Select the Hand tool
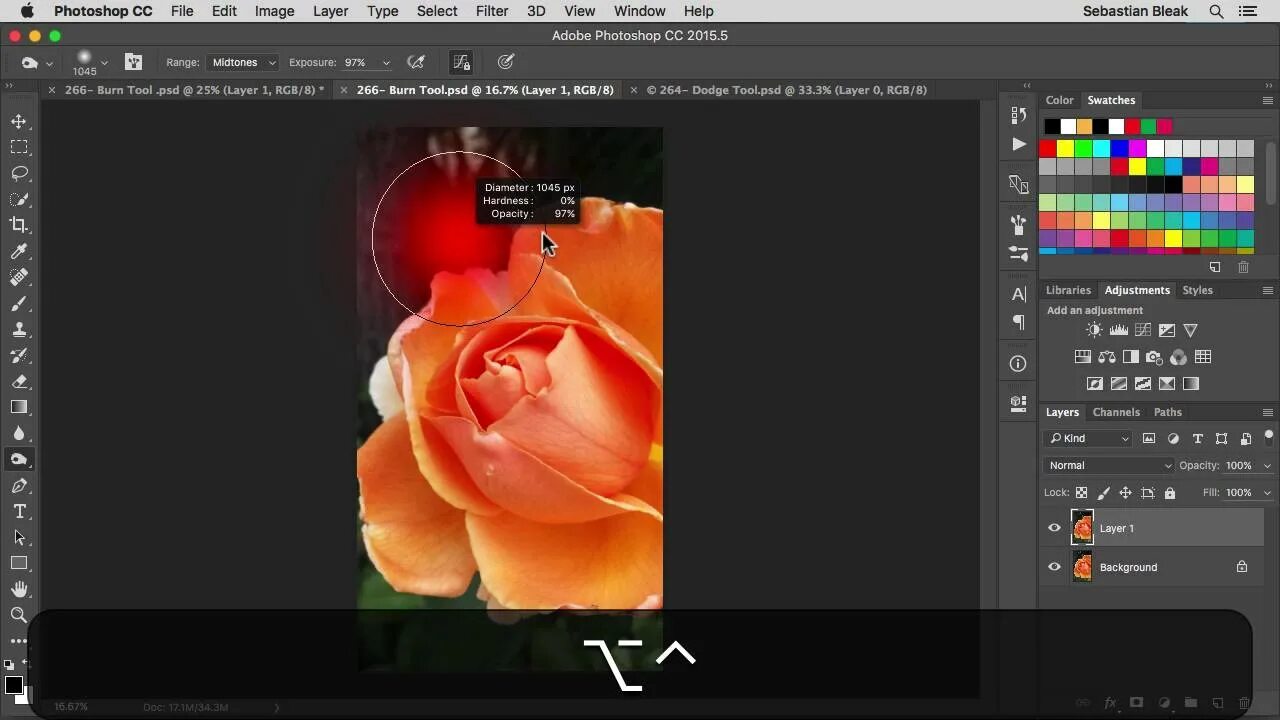Screen dimensions: 1280x720 19,589
